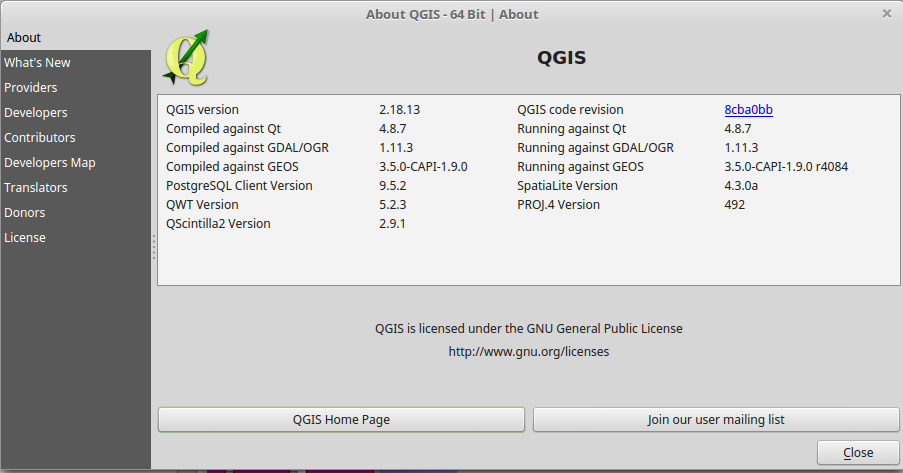Select QScintilla2 value 2.9.1
Image resolution: width=903 pixels, height=473 pixels.
pyautogui.click(x=392, y=224)
